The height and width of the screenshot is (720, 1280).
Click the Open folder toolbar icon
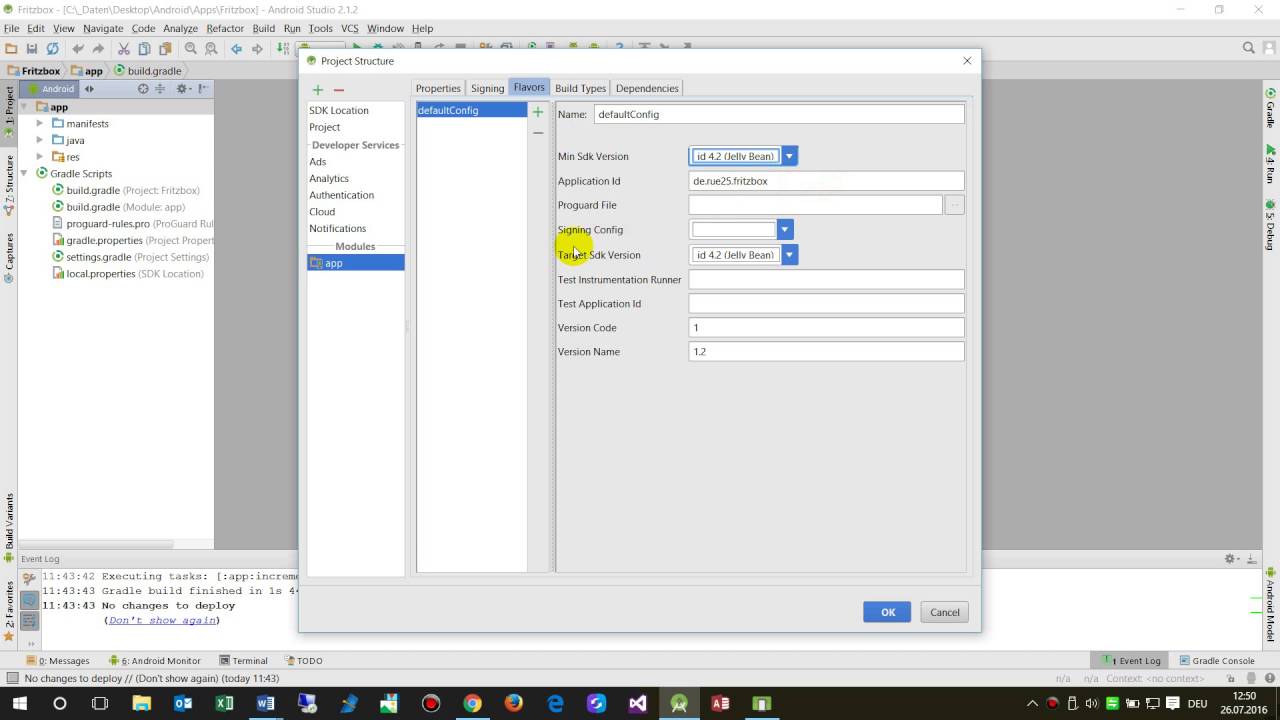click(11, 48)
